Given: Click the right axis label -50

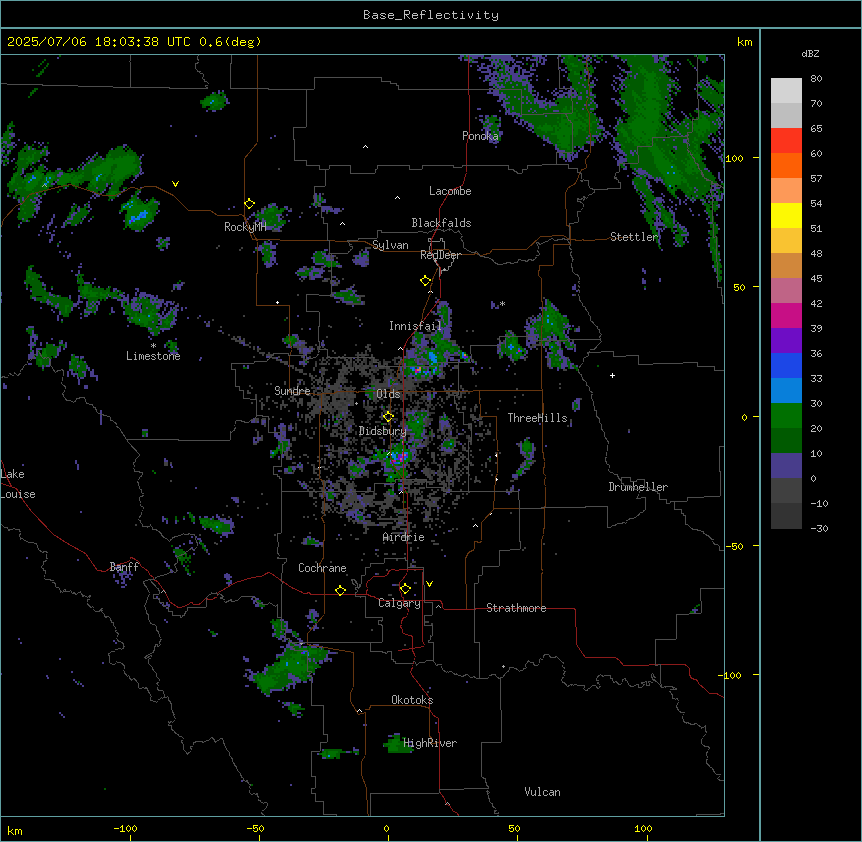Looking at the screenshot, I should coord(734,546).
